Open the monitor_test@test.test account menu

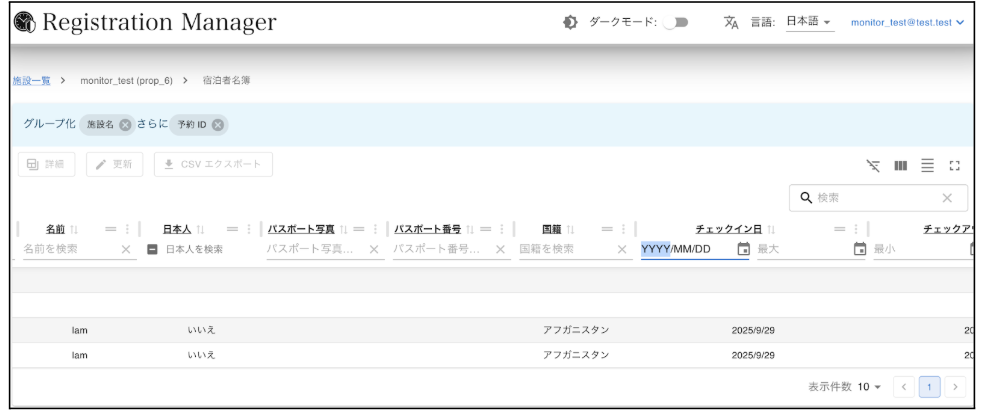(907, 23)
